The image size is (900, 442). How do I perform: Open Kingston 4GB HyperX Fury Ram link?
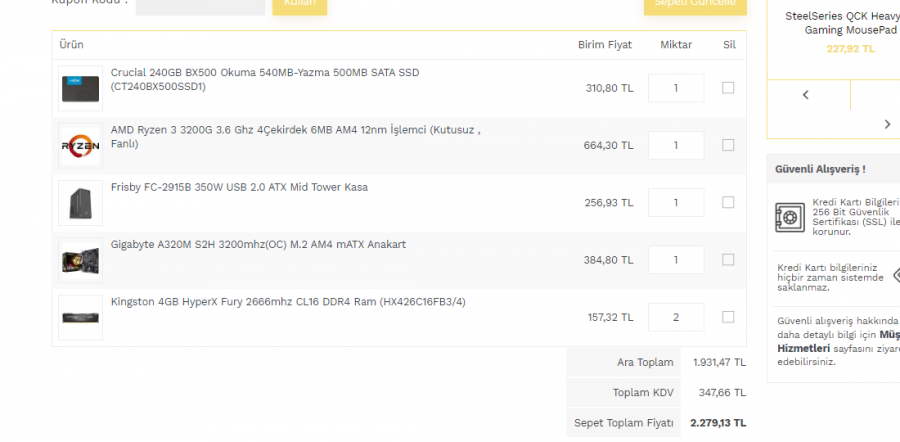click(x=288, y=302)
